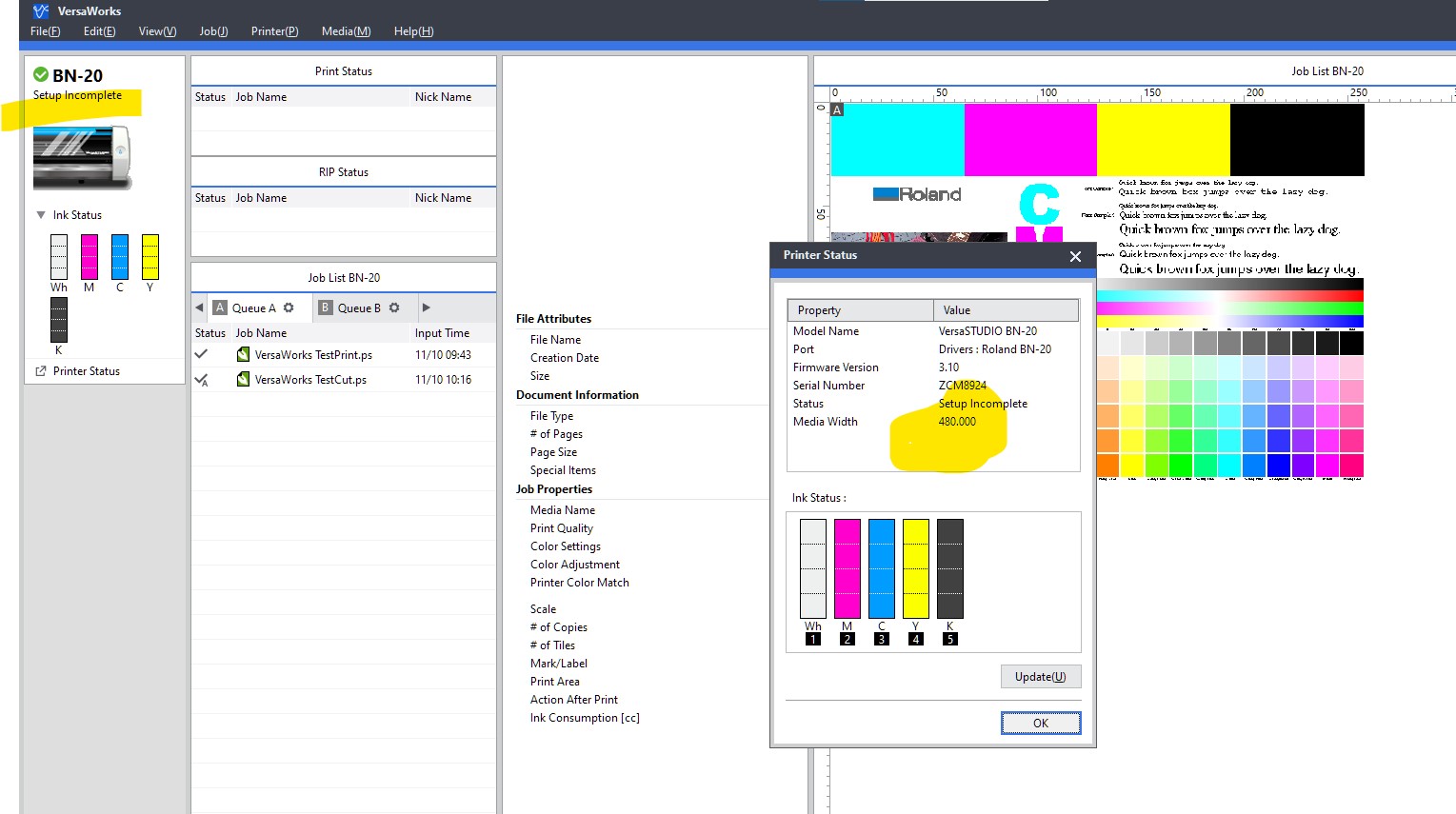1456x814 pixels.
Task: Click the Update button
Action: click(x=1041, y=677)
